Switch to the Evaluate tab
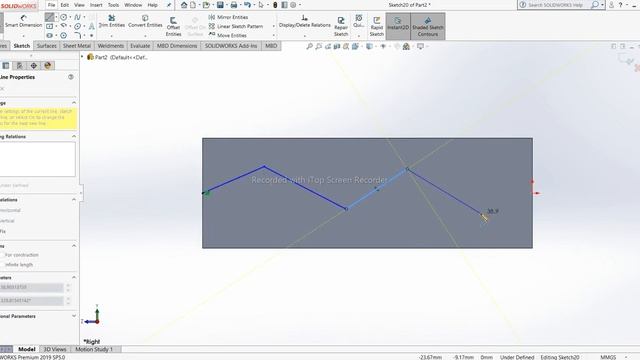The height and width of the screenshot is (360, 640). (140, 46)
